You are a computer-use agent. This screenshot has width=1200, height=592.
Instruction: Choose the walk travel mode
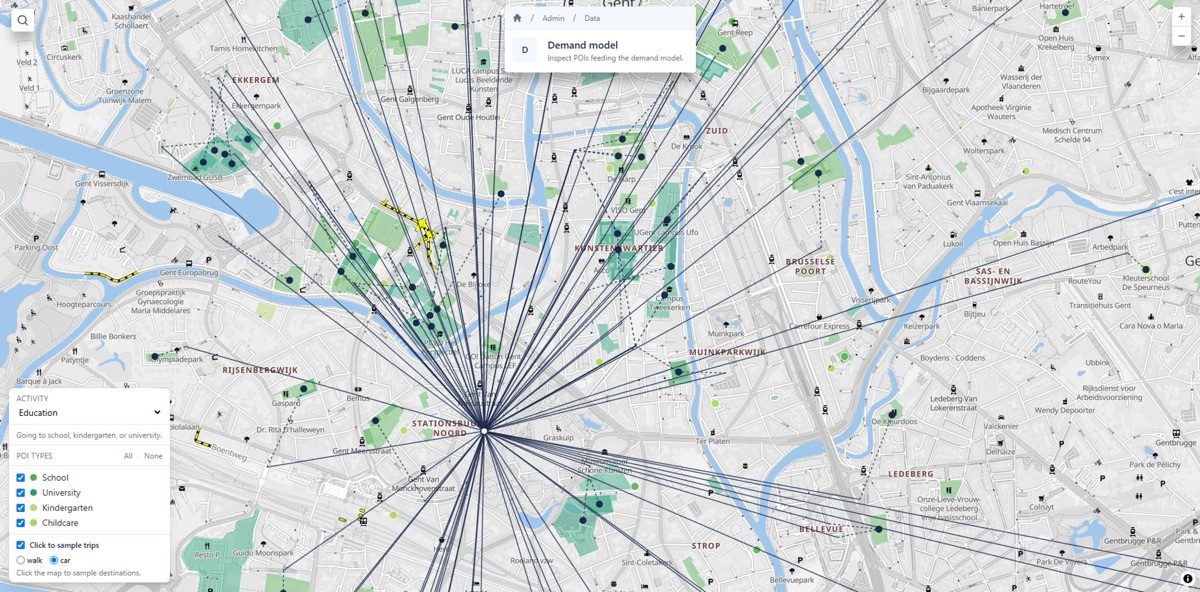coord(21,560)
